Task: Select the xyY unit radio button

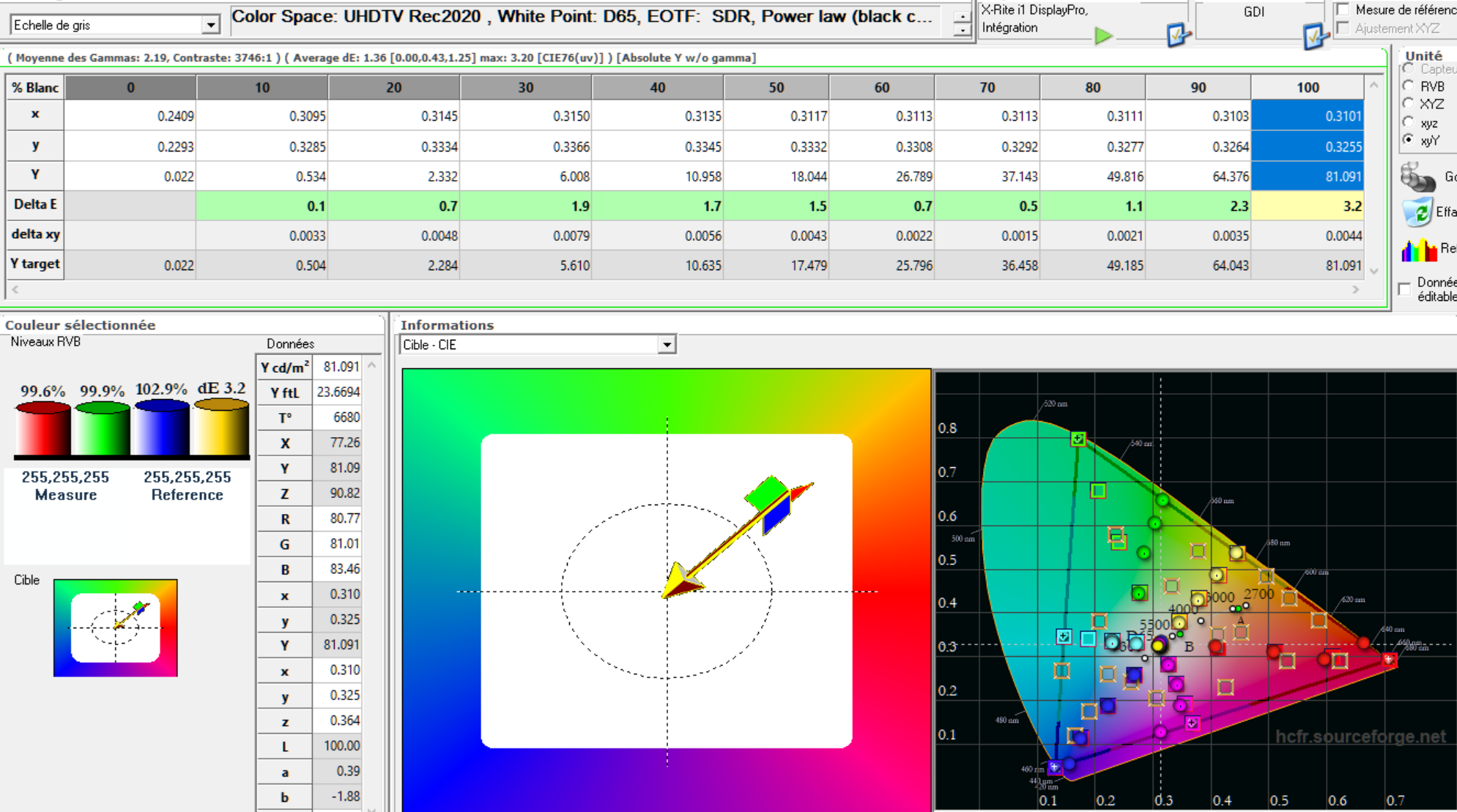Action: (1408, 139)
